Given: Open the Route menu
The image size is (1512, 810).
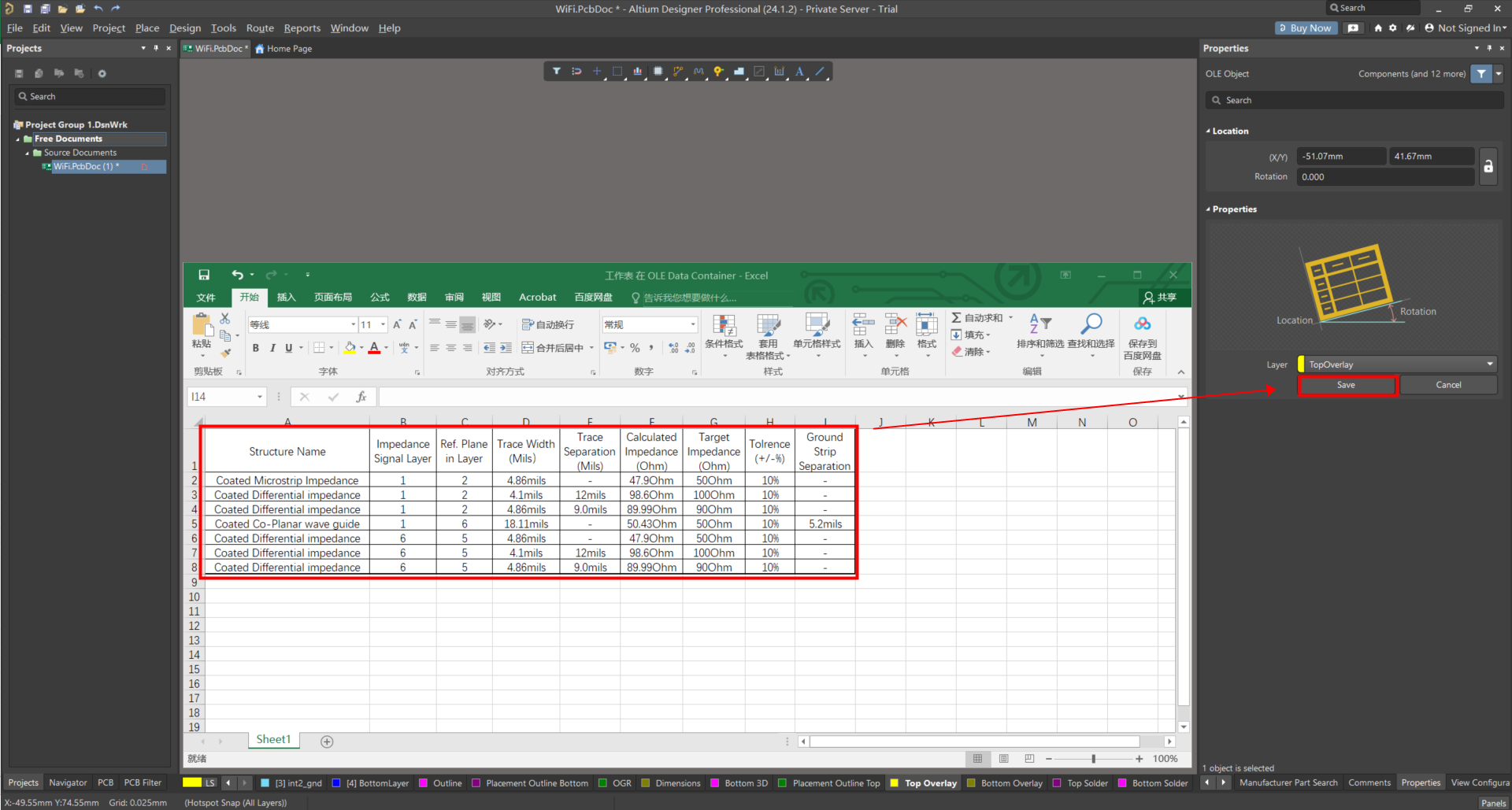Looking at the screenshot, I should coord(259,28).
